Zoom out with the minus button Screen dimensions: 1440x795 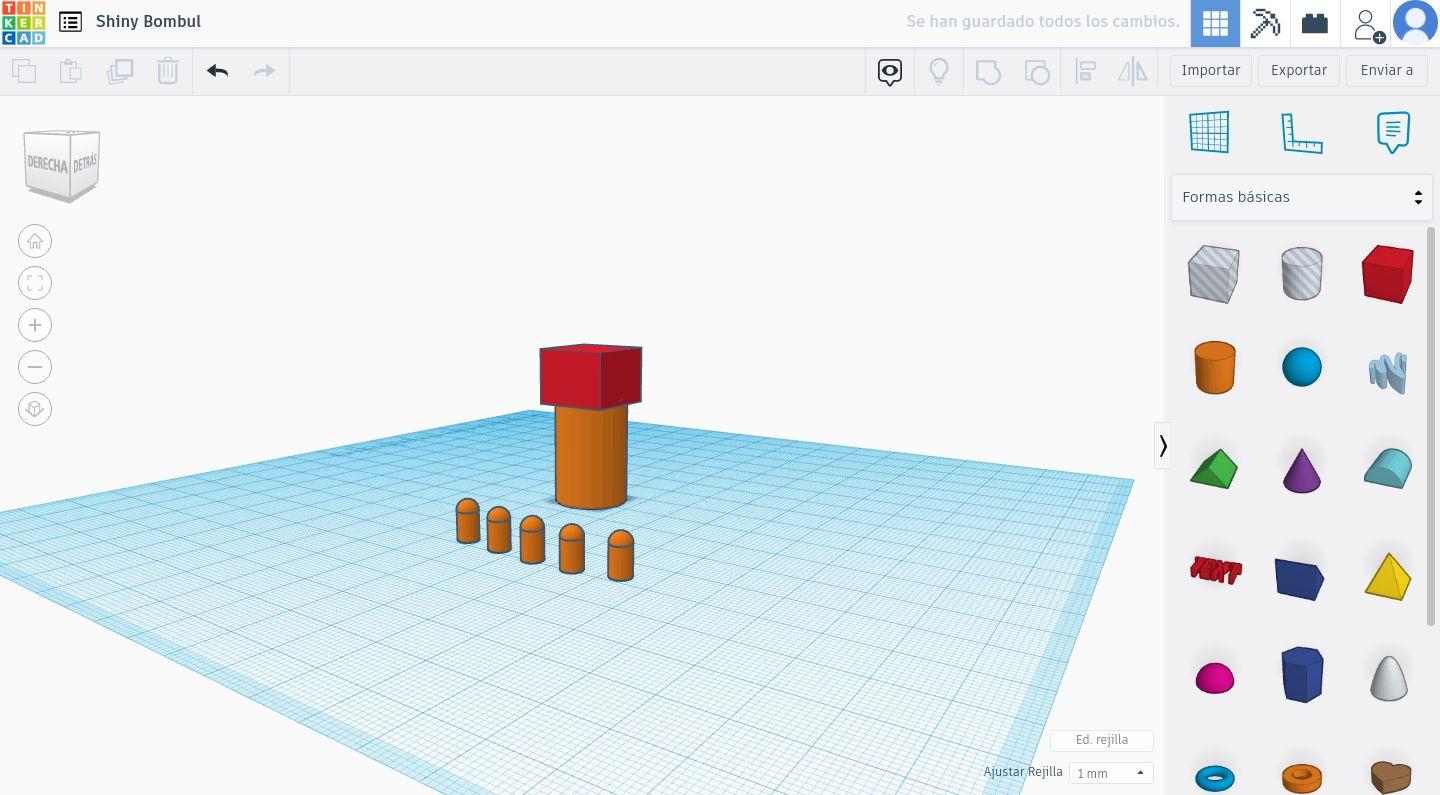[x=35, y=367]
